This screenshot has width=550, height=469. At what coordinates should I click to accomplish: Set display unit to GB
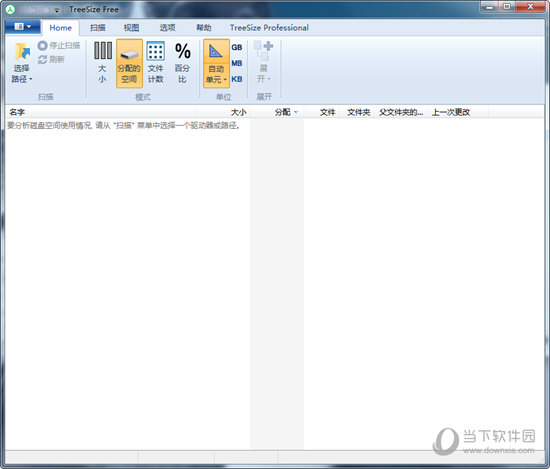click(x=237, y=47)
